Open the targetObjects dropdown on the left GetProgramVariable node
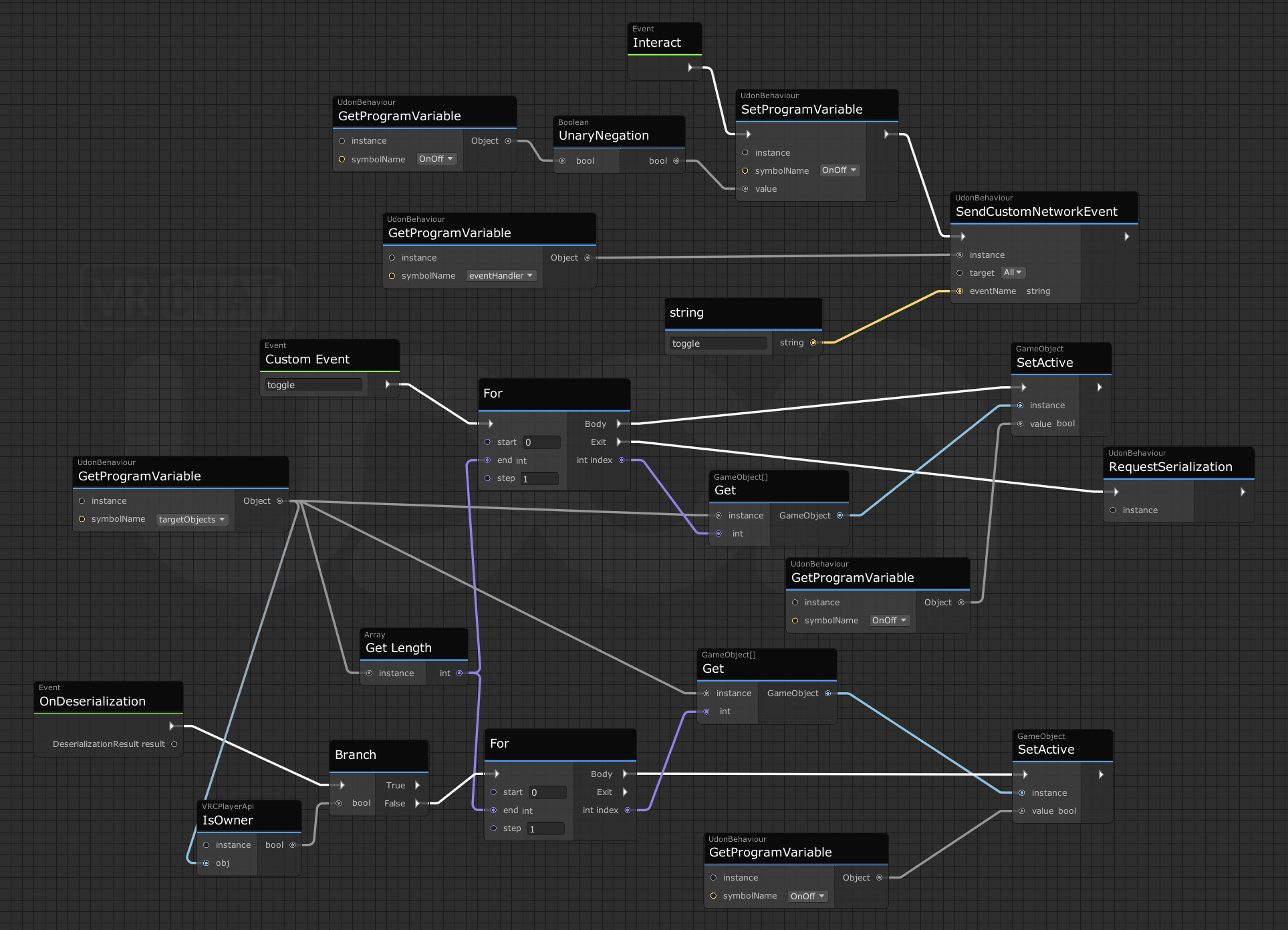1288x930 pixels. (x=192, y=519)
